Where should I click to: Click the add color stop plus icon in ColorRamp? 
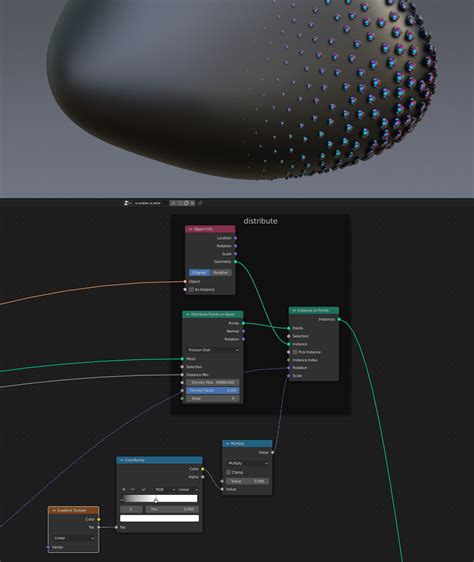[124, 489]
